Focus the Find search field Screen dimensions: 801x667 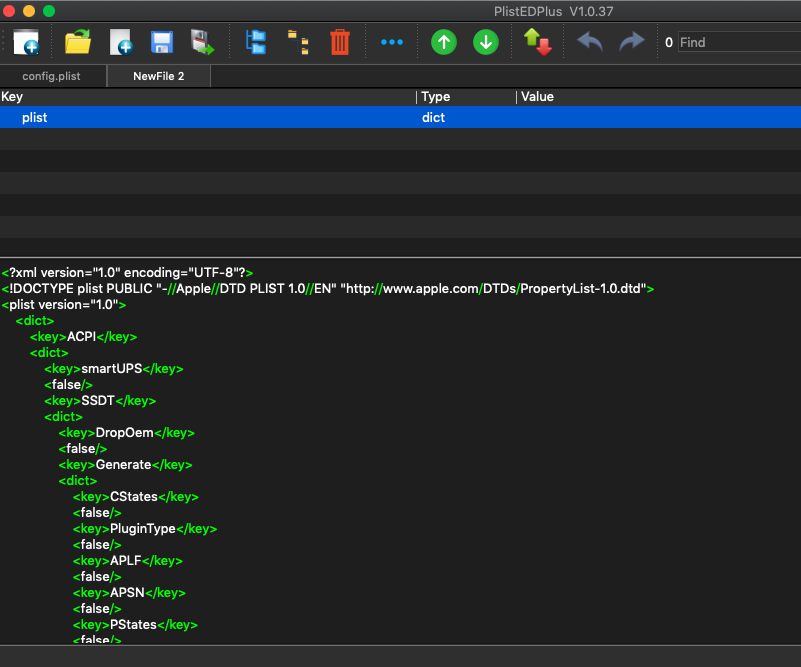740,42
